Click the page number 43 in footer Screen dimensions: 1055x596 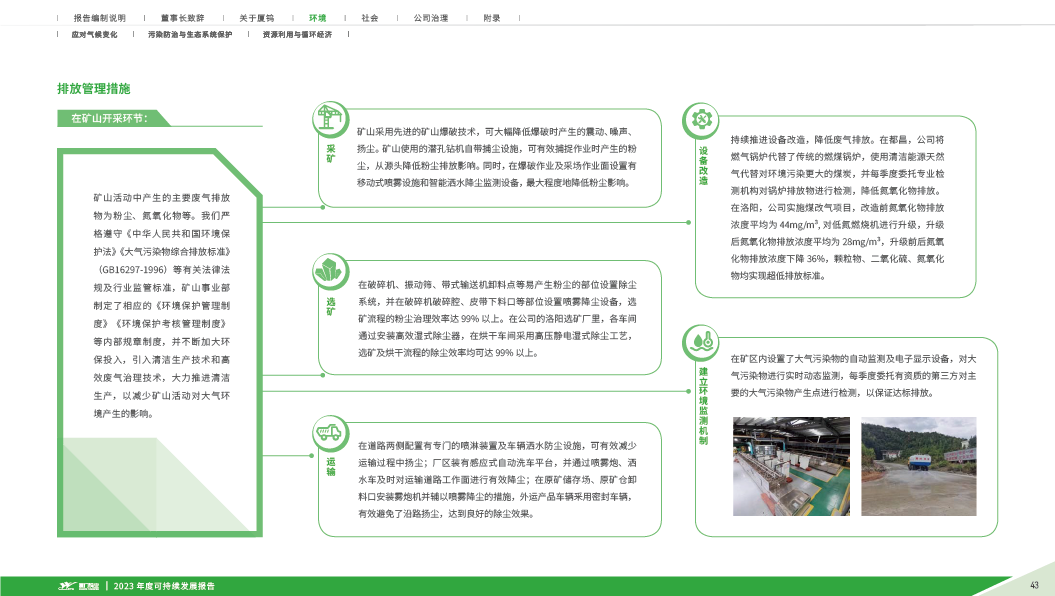pos(1034,585)
